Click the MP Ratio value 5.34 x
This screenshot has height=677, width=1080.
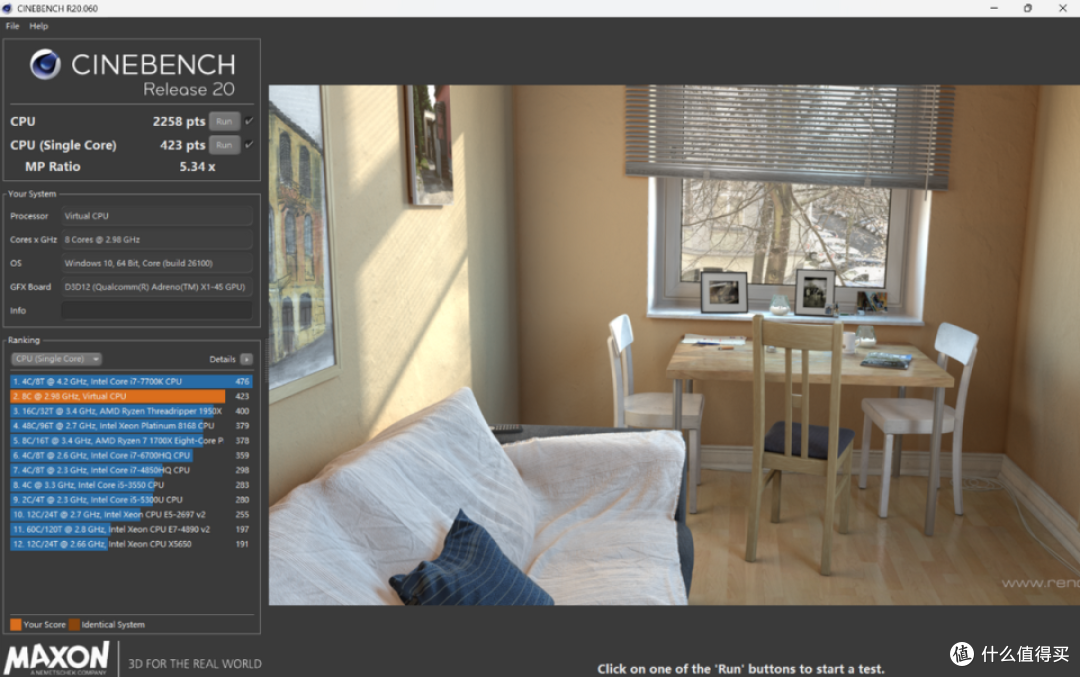[x=197, y=167]
